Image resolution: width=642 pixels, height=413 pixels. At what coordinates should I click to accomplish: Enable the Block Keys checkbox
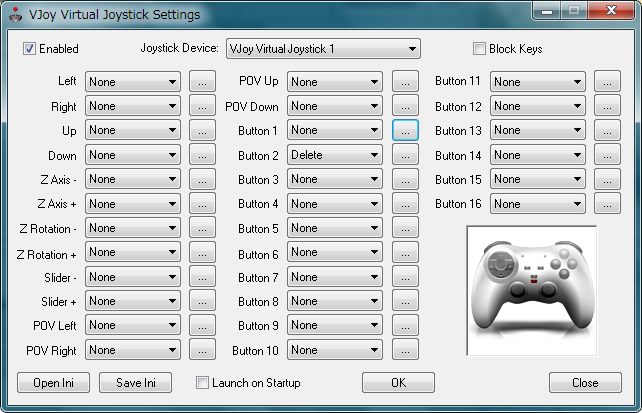click(x=479, y=49)
